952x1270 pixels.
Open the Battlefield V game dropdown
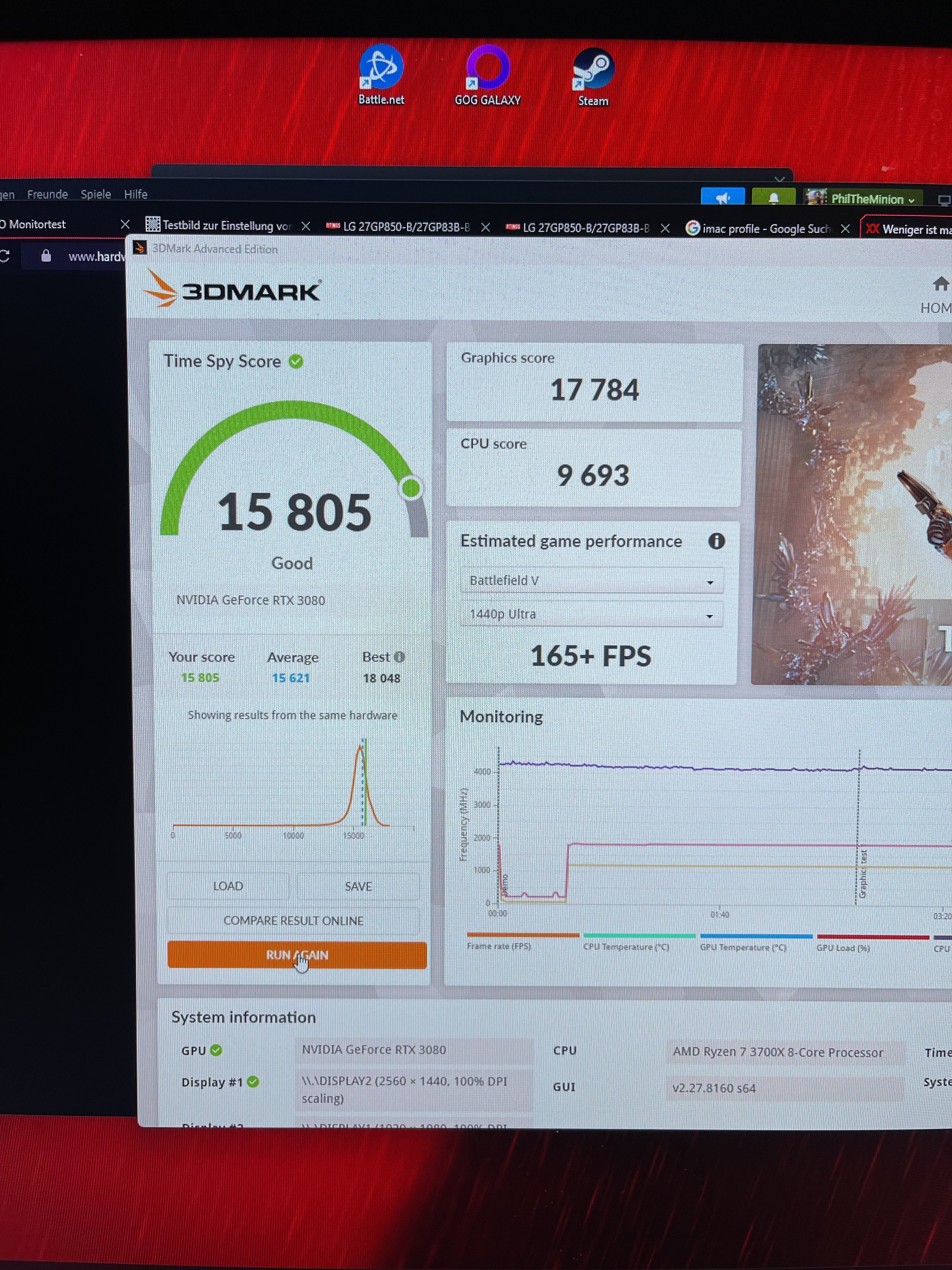591,581
